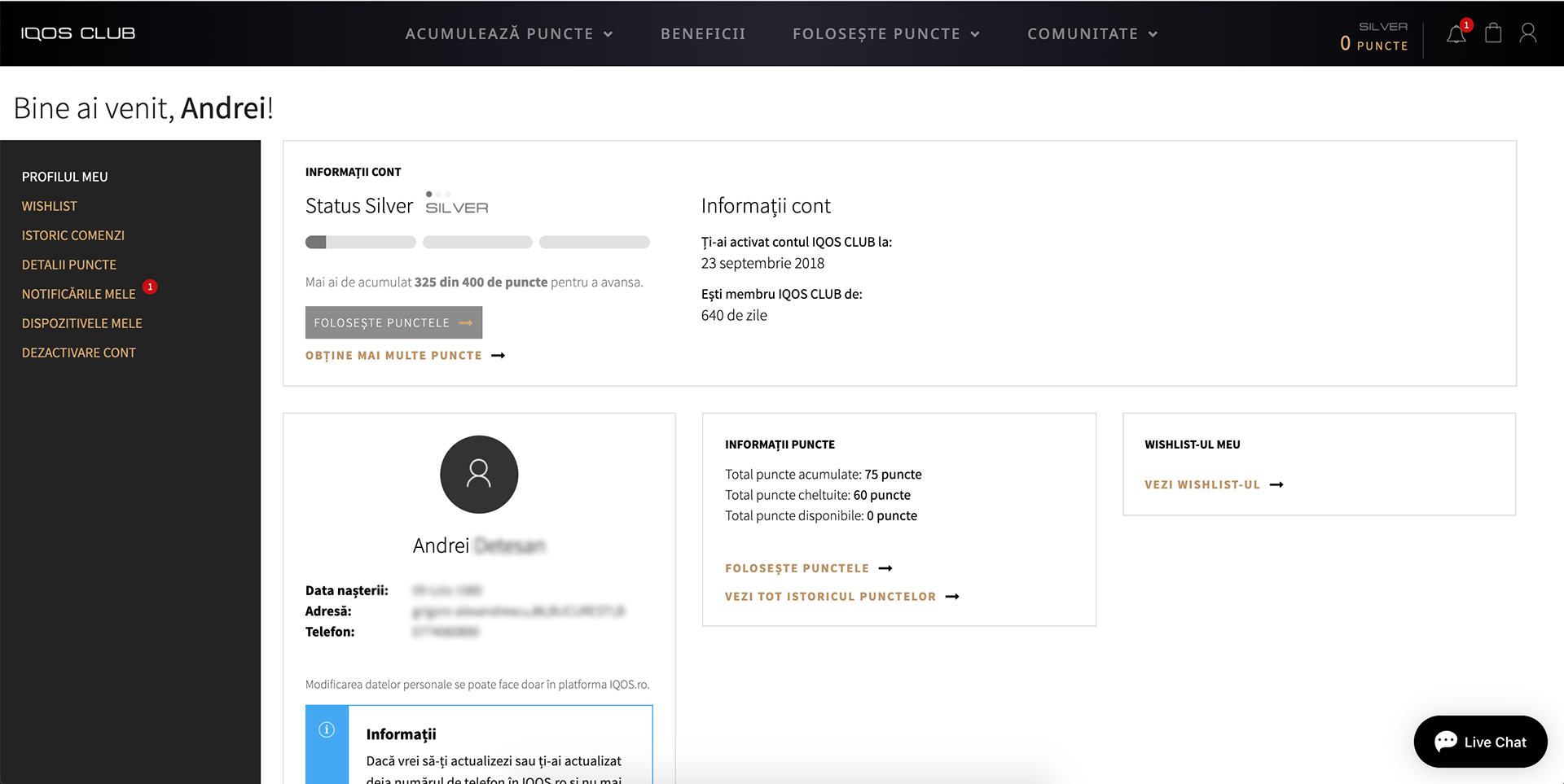Click the large profile avatar icon

pyautogui.click(x=479, y=475)
